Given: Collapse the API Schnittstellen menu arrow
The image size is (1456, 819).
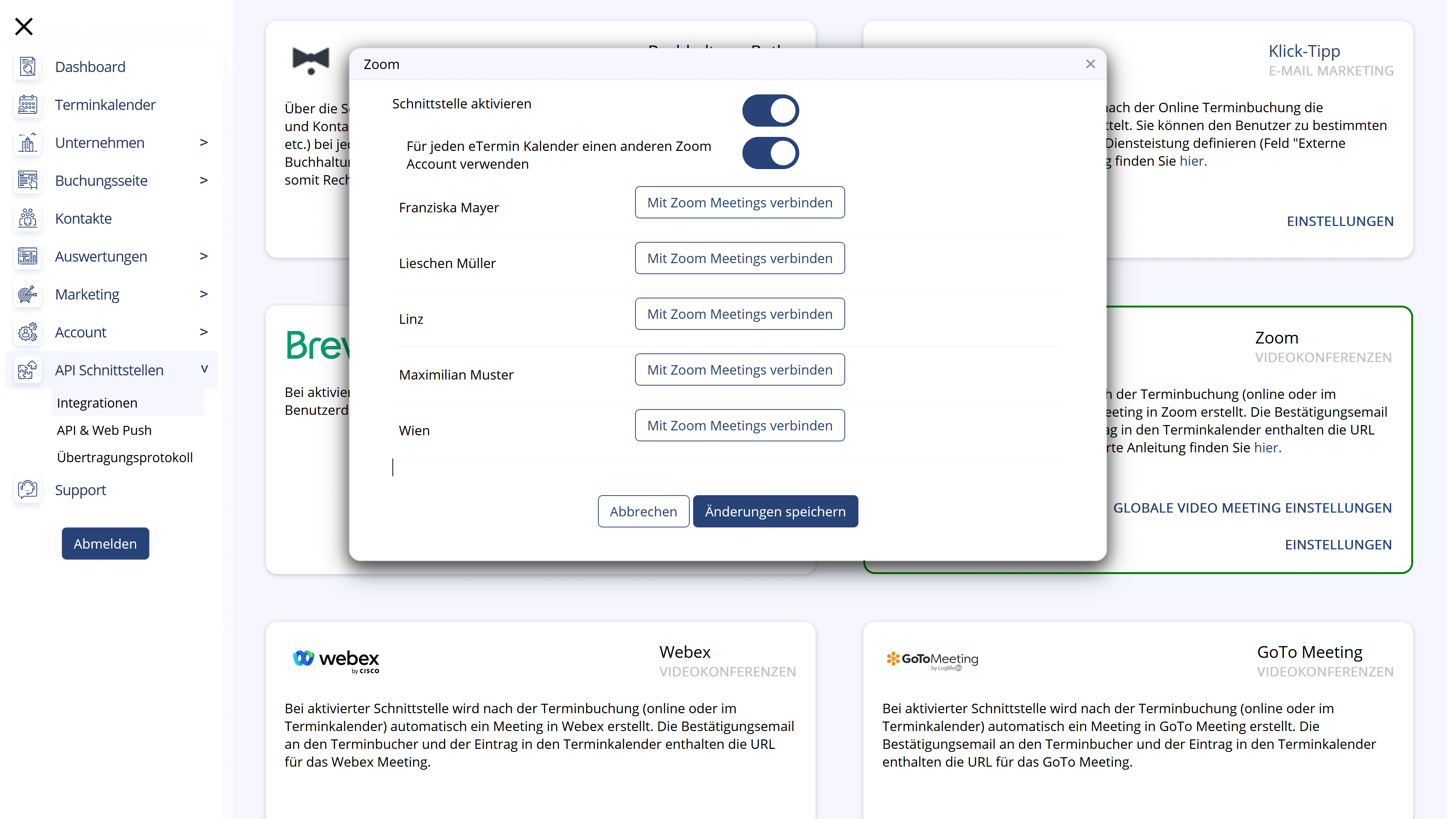Looking at the screenshot, I should tap(204, 370).
